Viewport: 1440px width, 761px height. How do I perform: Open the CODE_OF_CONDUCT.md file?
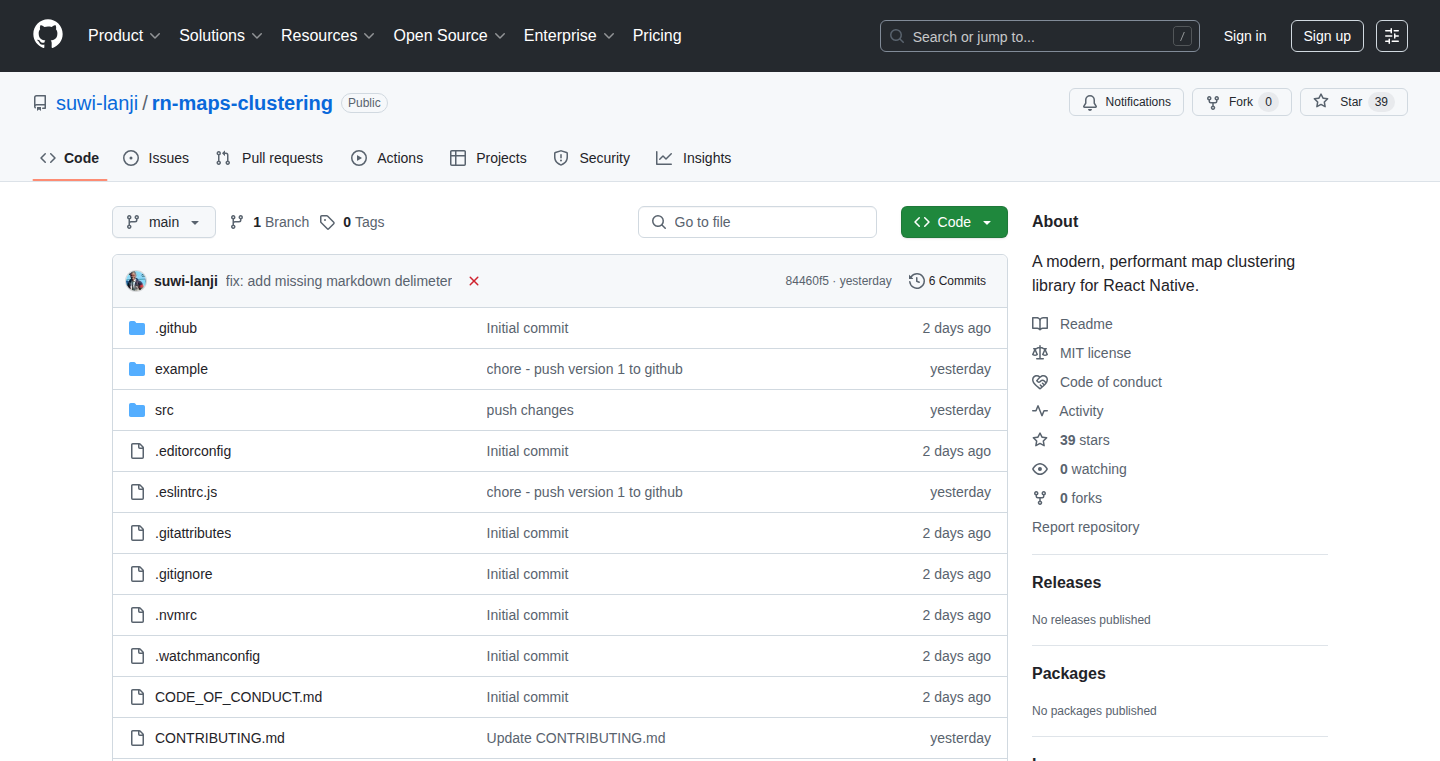[238, 697]
